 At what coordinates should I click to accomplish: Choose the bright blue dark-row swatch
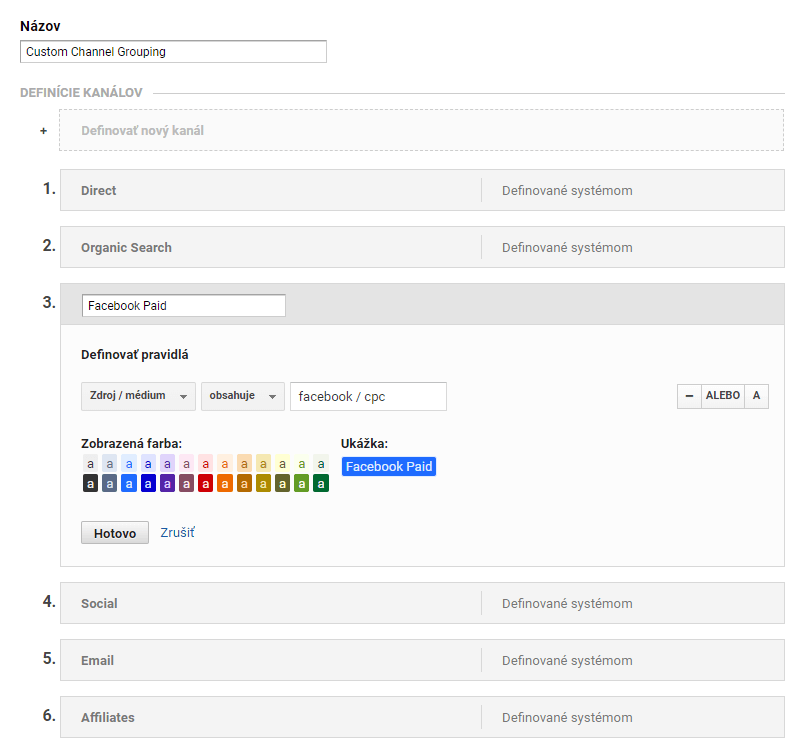point(129,484)
